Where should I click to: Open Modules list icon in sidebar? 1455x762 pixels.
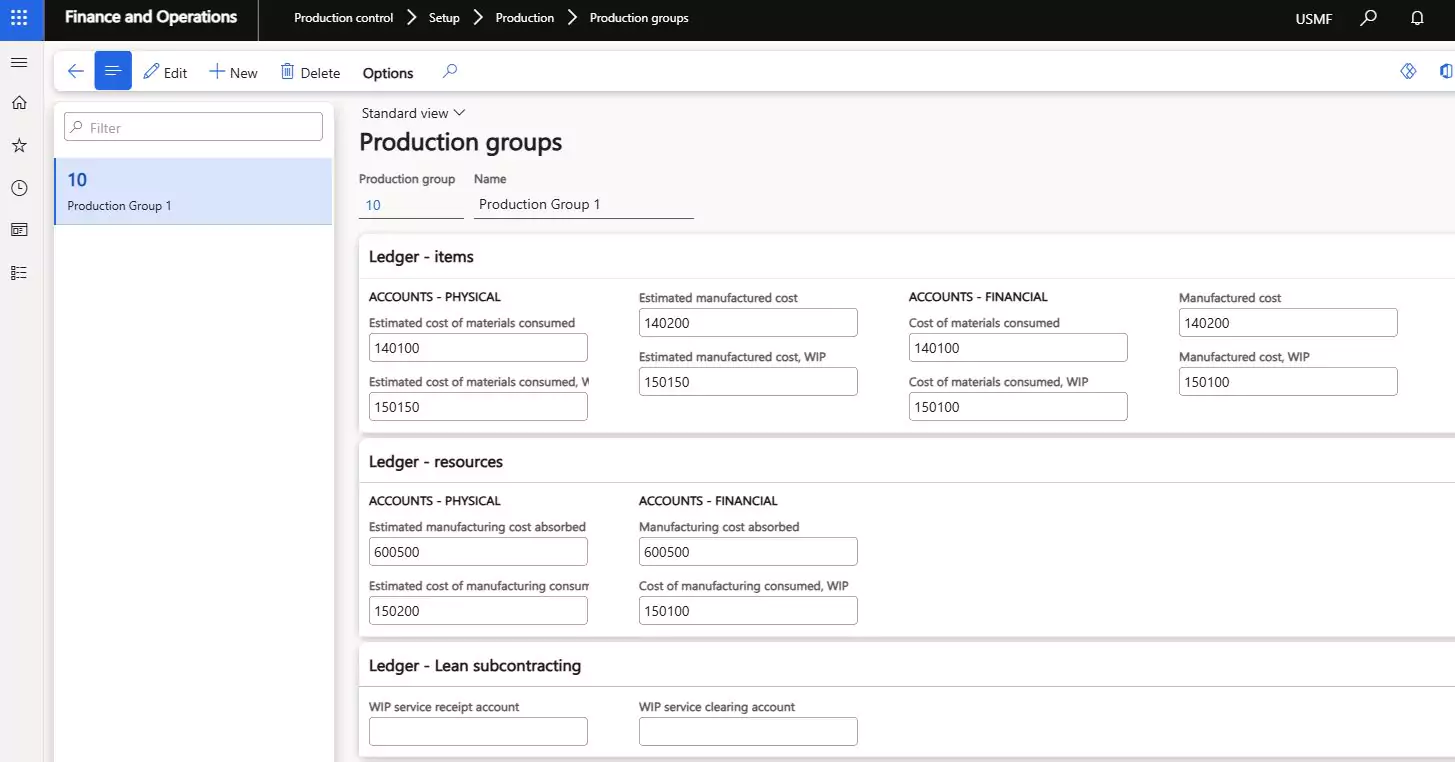point(19,273)
